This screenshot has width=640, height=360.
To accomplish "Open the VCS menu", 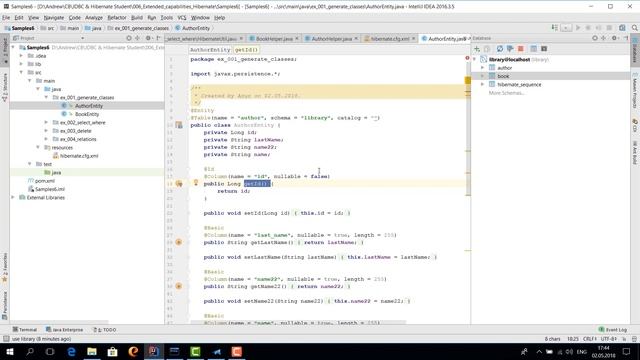I will click(x=182, y=18).
